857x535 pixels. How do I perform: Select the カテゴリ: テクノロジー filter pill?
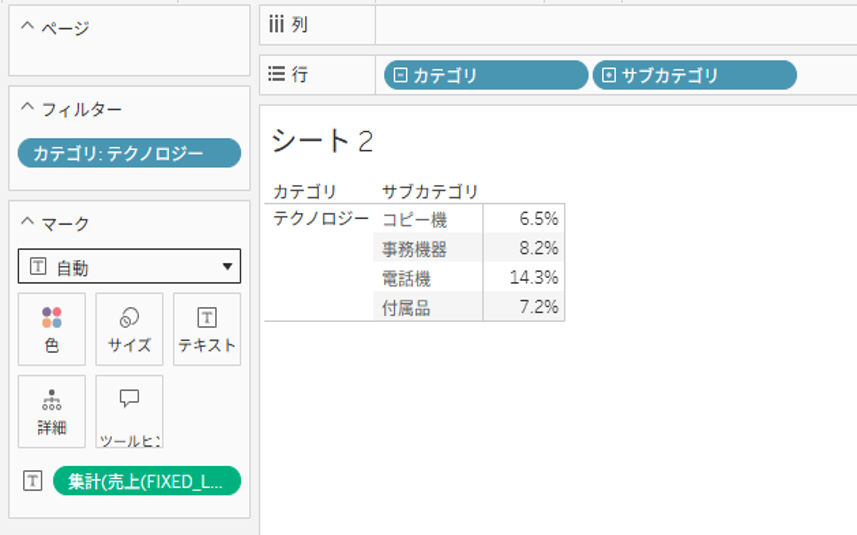[x=129, y=153]
